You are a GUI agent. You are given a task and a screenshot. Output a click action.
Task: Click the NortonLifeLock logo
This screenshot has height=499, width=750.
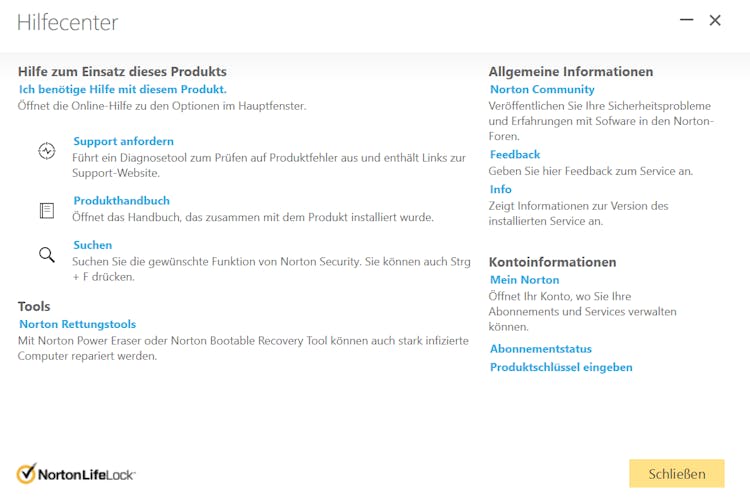coord(76,474)
